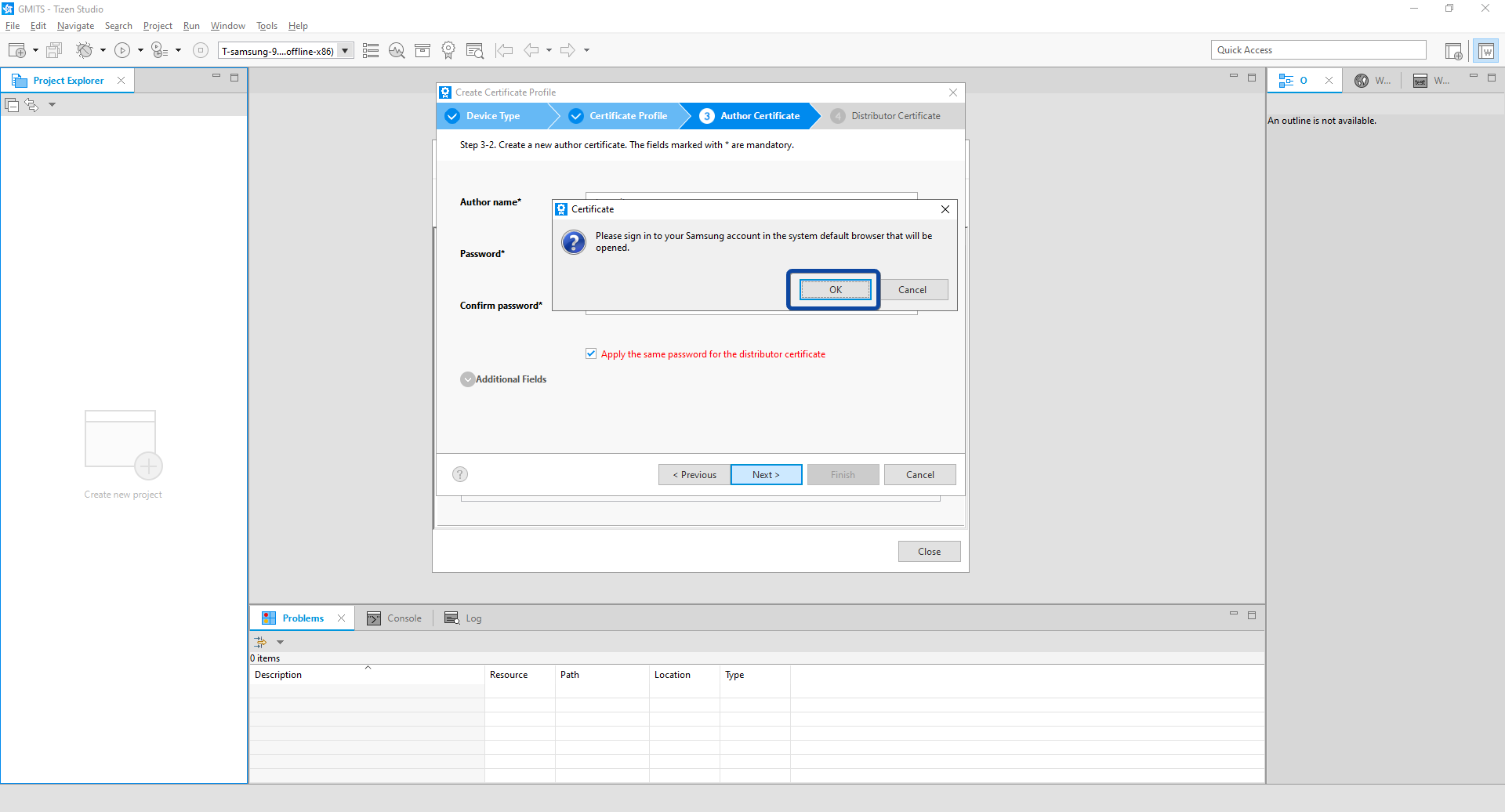The width and height of the screenshot is (1505, 812).
Task: Click the Create new project link
Action: click(x=123, y=495)
